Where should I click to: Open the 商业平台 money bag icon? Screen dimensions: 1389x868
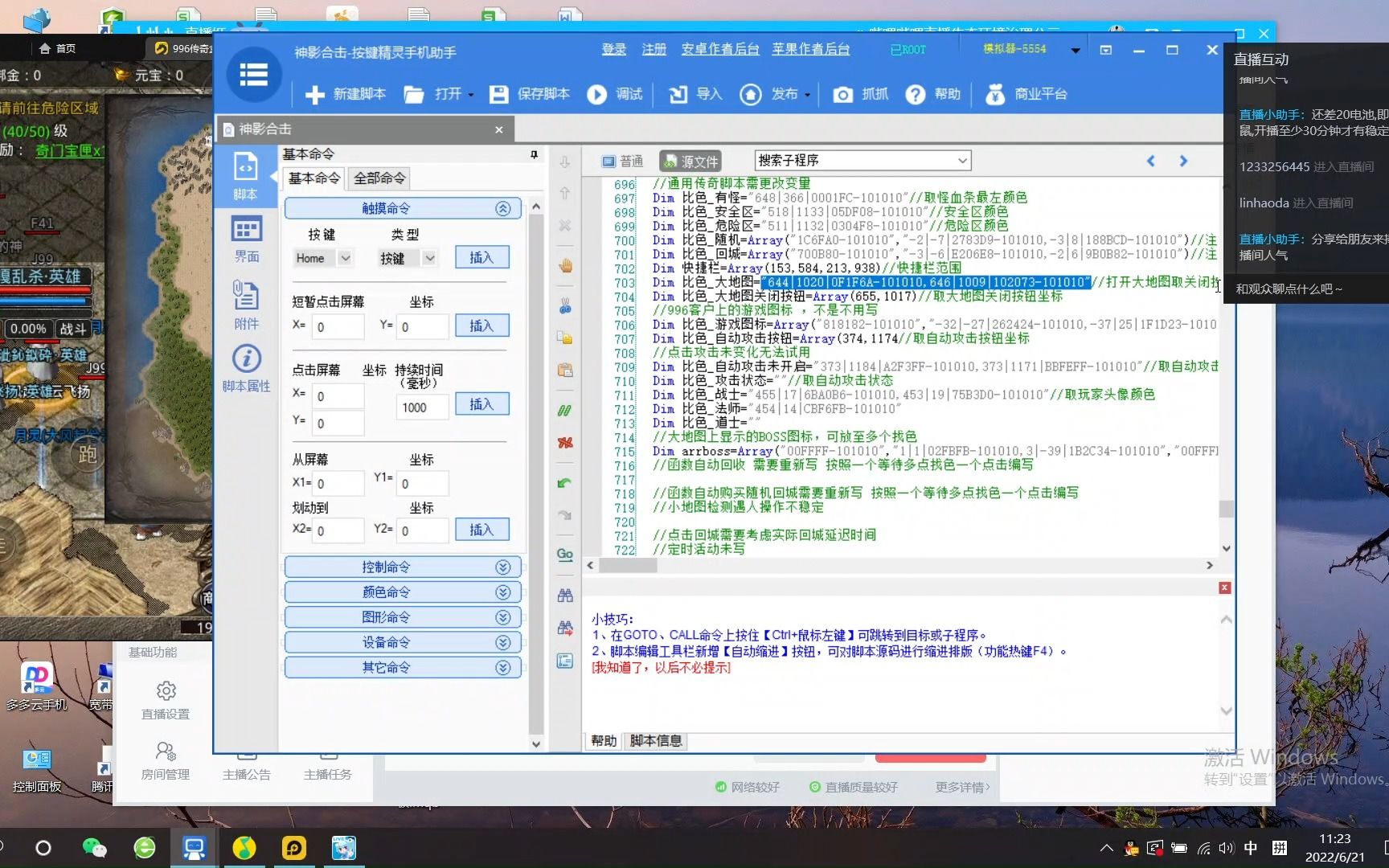[995, 94]
